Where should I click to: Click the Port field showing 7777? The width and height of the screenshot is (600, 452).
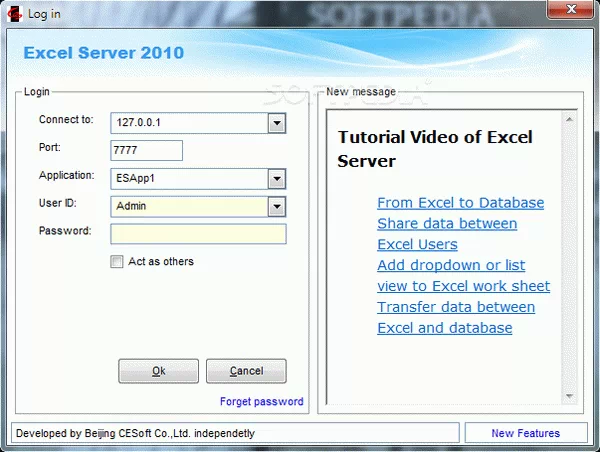click(x=146, y=150)
